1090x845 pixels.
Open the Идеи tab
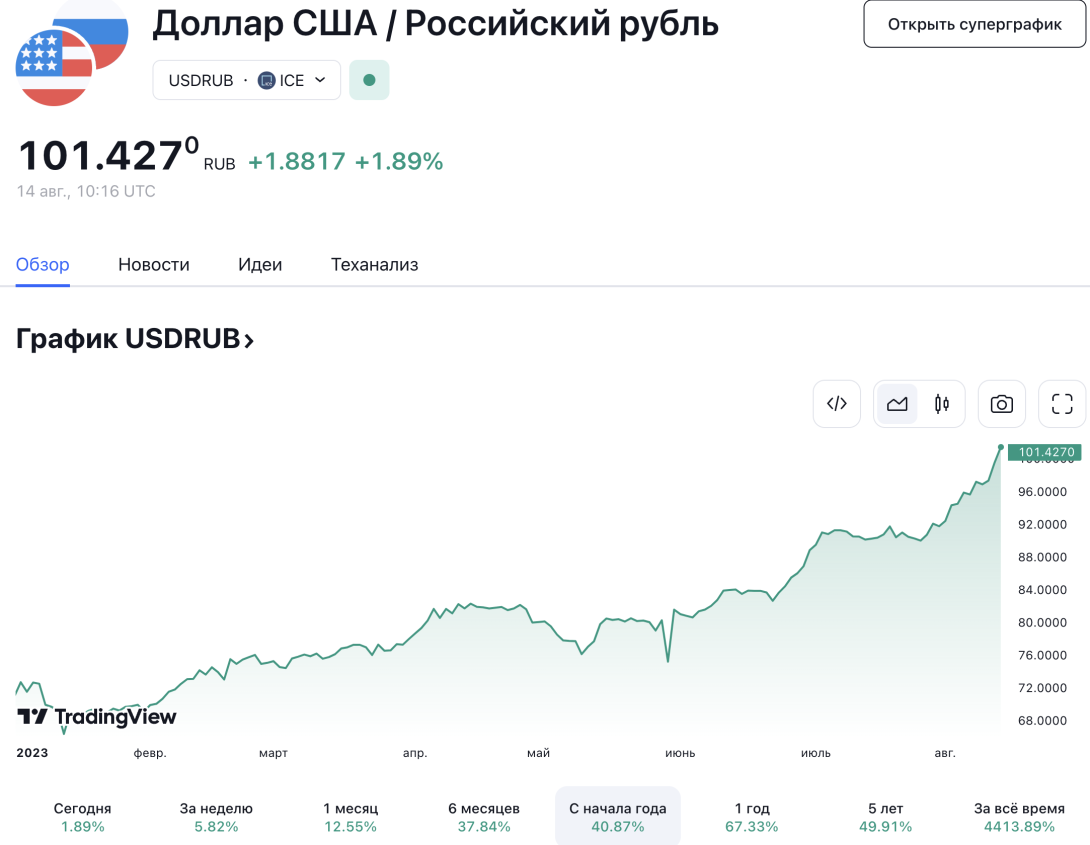260,265
